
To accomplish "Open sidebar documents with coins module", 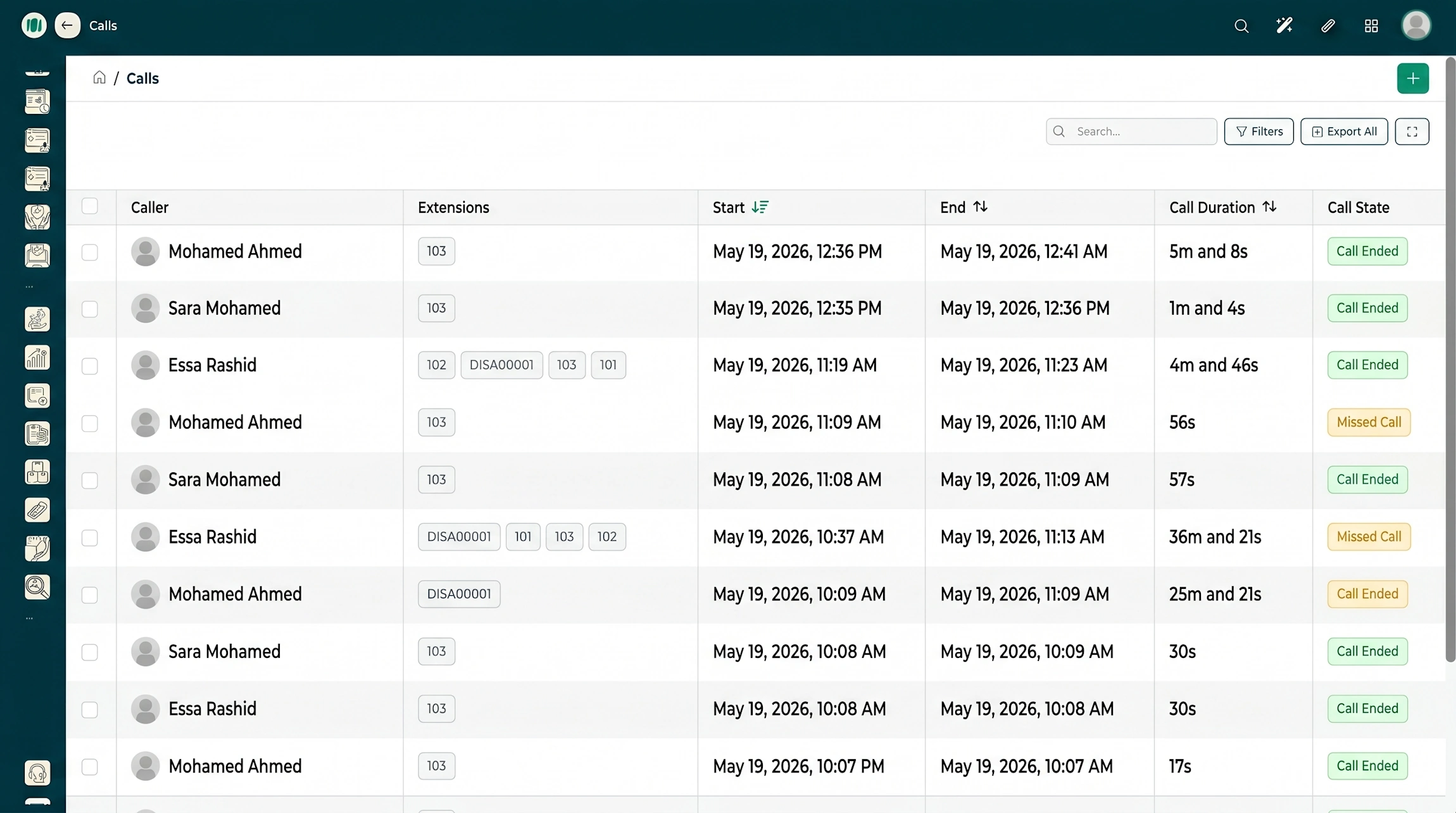I will (x=37, y=434).
